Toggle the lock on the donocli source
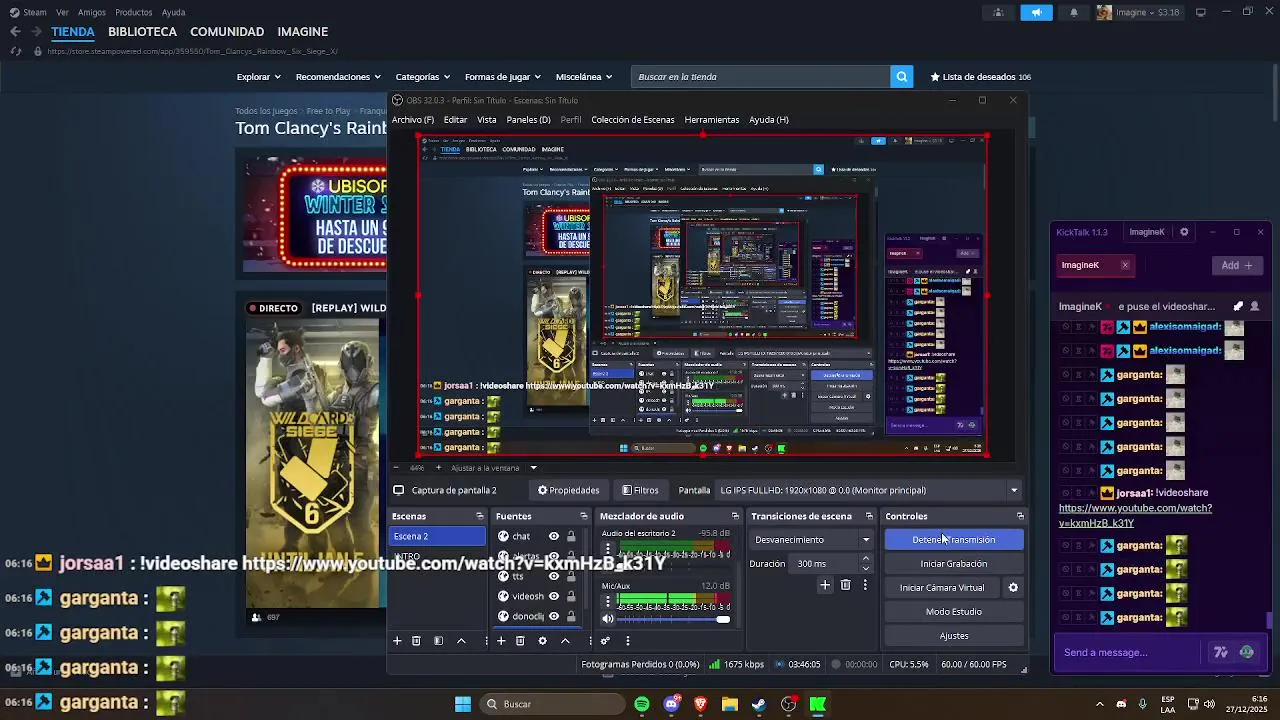This screenshot has height=720, width=1280. tap(571, 616)
